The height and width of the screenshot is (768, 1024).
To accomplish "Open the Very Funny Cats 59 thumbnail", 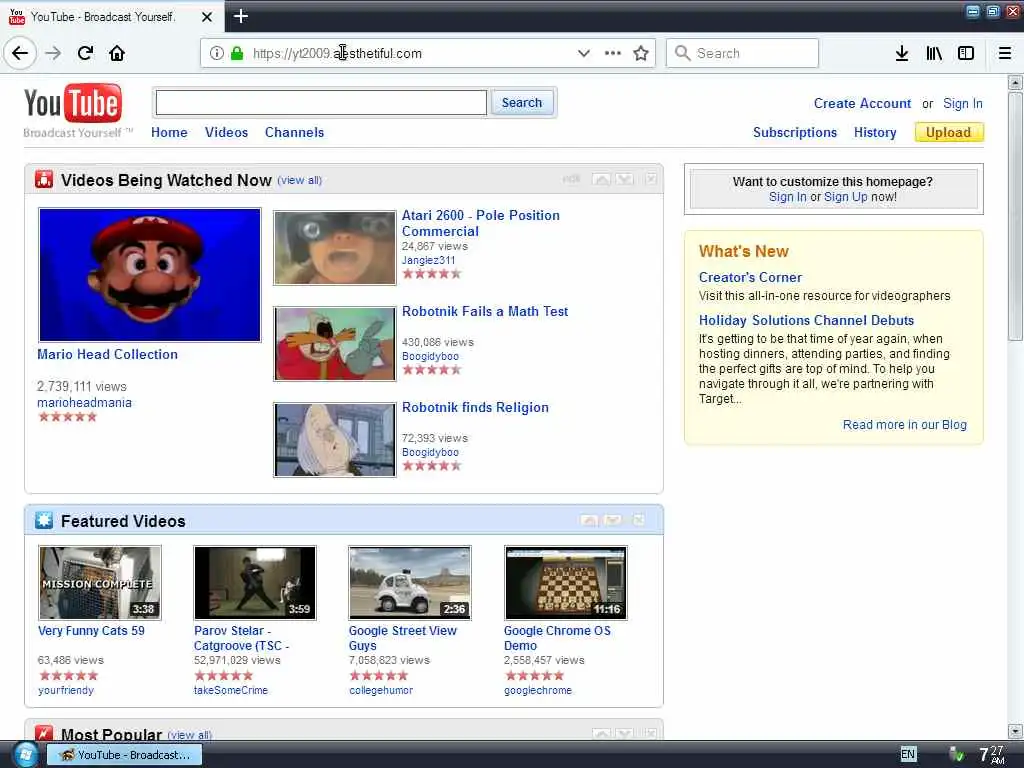I will 100,583.
